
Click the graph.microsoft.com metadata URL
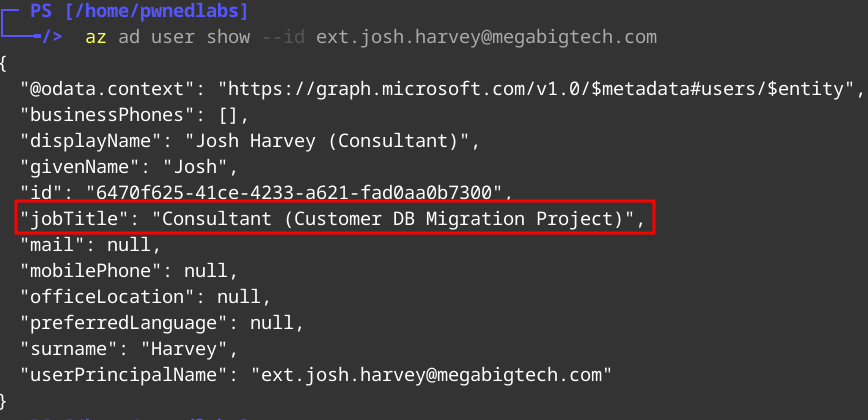click(540, 89)
